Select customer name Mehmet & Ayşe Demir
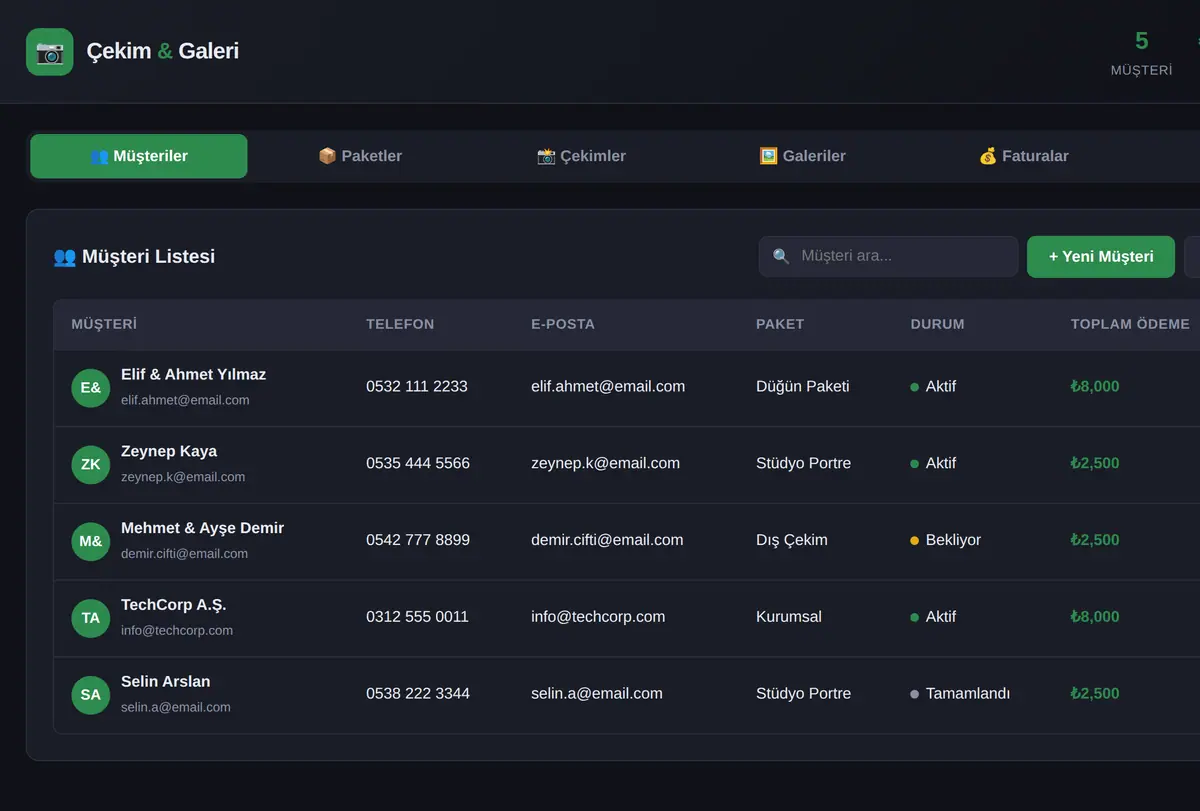This screenshot has width=1200, height=811. tap(203, 528)
